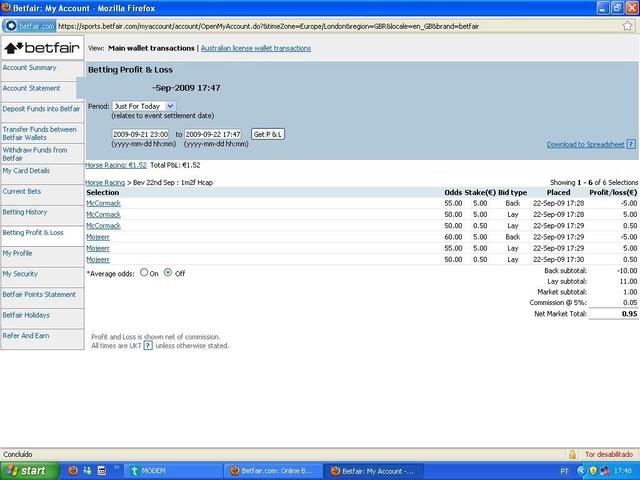Screen dimensions: 640x480
Task: Click the PT language indicator in taskbar
Action: point(564,471)
